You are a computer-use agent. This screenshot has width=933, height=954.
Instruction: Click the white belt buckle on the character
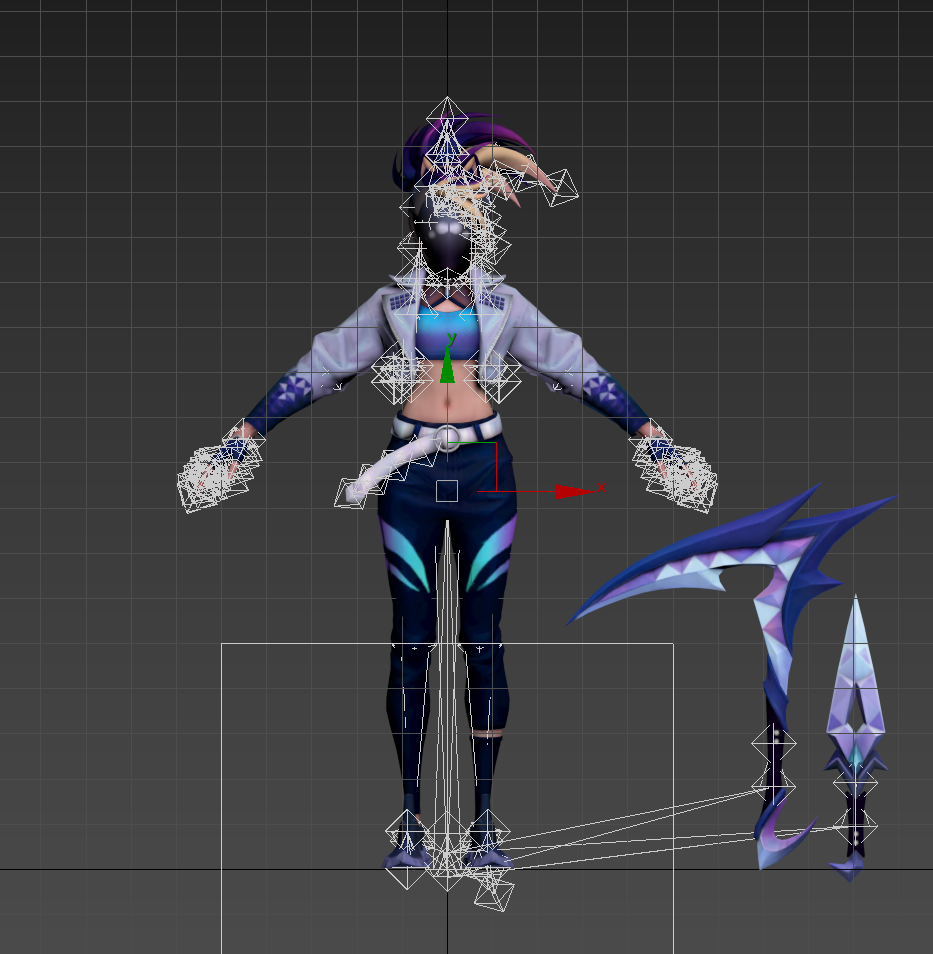click(x=449, y=437)
